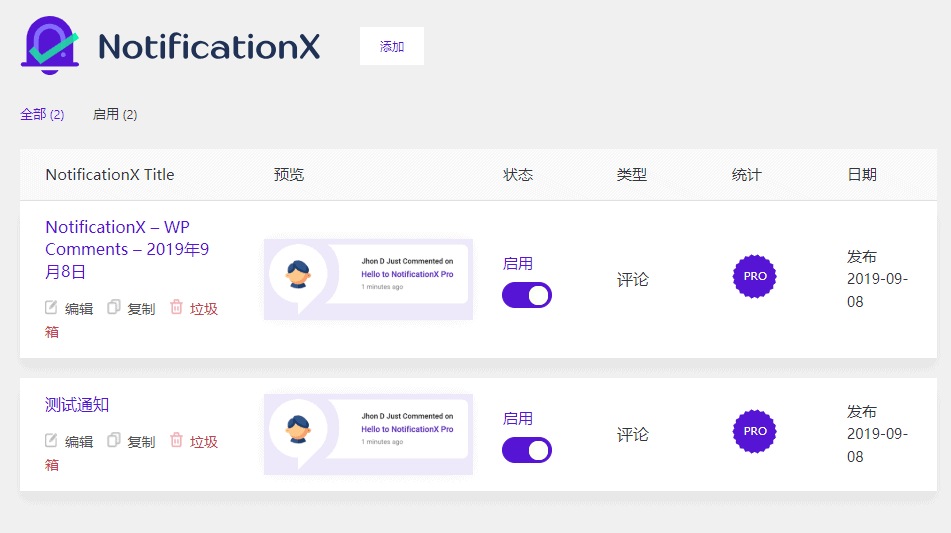The height and width of the screenshot is (533, 951).
Task: Click the 日期 column header
Action: point(862,175)
